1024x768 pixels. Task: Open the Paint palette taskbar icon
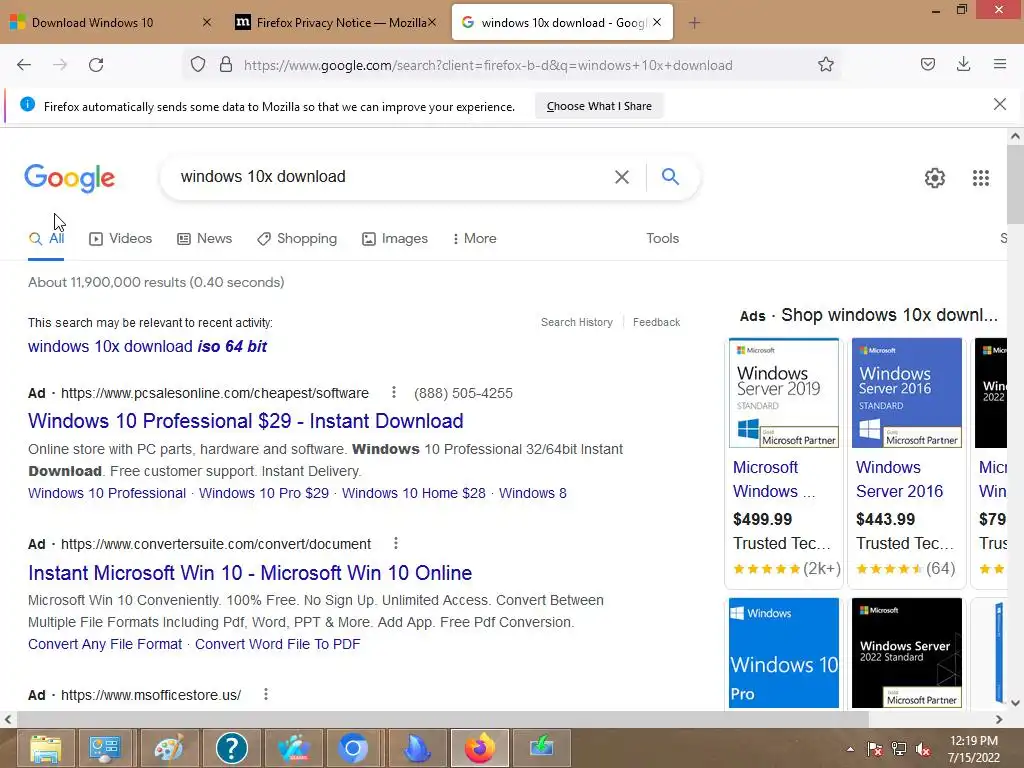(x=169, y=748)
